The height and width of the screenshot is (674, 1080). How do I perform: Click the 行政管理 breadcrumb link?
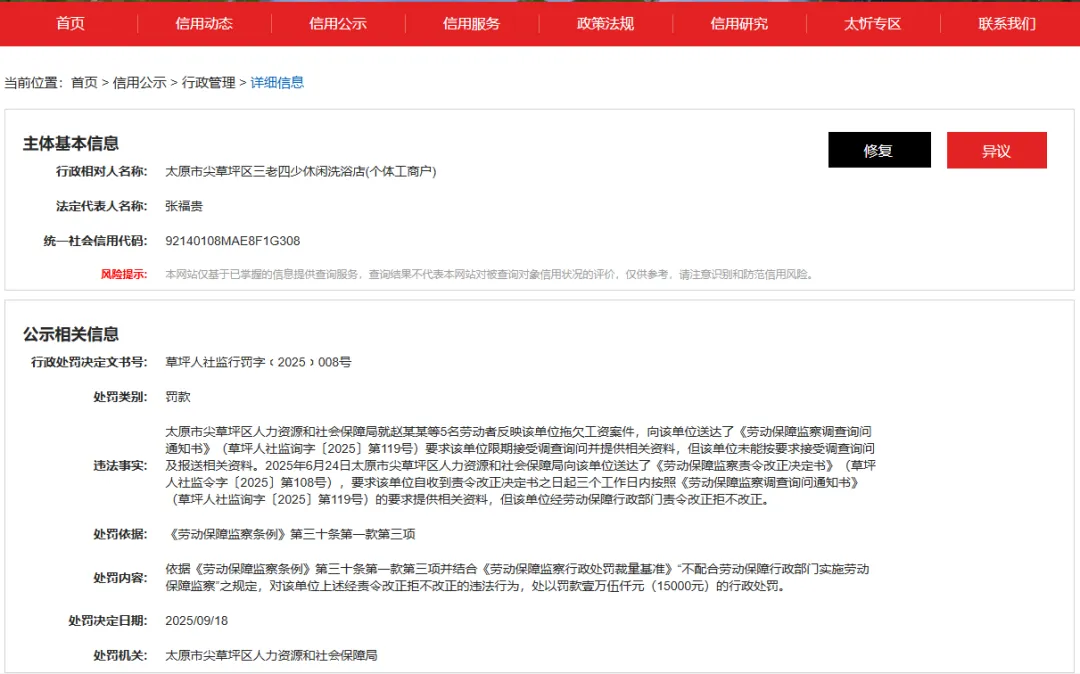208,83
